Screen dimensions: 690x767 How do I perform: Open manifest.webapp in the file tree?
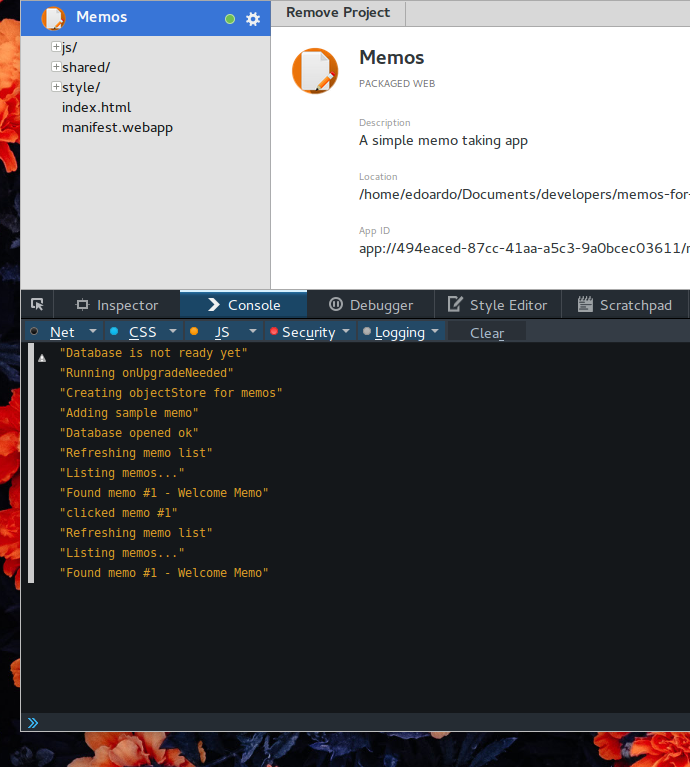[117, 128]
